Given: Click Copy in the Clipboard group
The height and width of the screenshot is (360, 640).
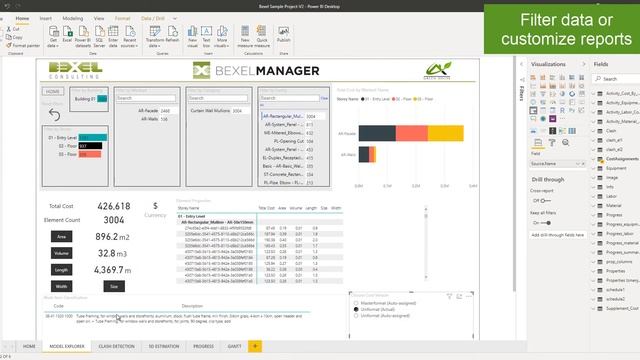Looking at the screenshot, I should (x=14, y=37).
